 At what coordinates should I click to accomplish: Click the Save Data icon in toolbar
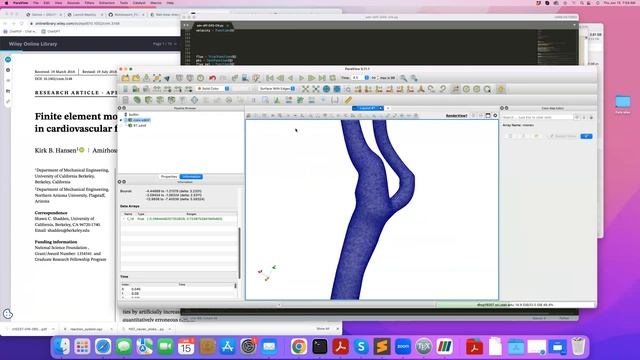[x=146, y=78]
